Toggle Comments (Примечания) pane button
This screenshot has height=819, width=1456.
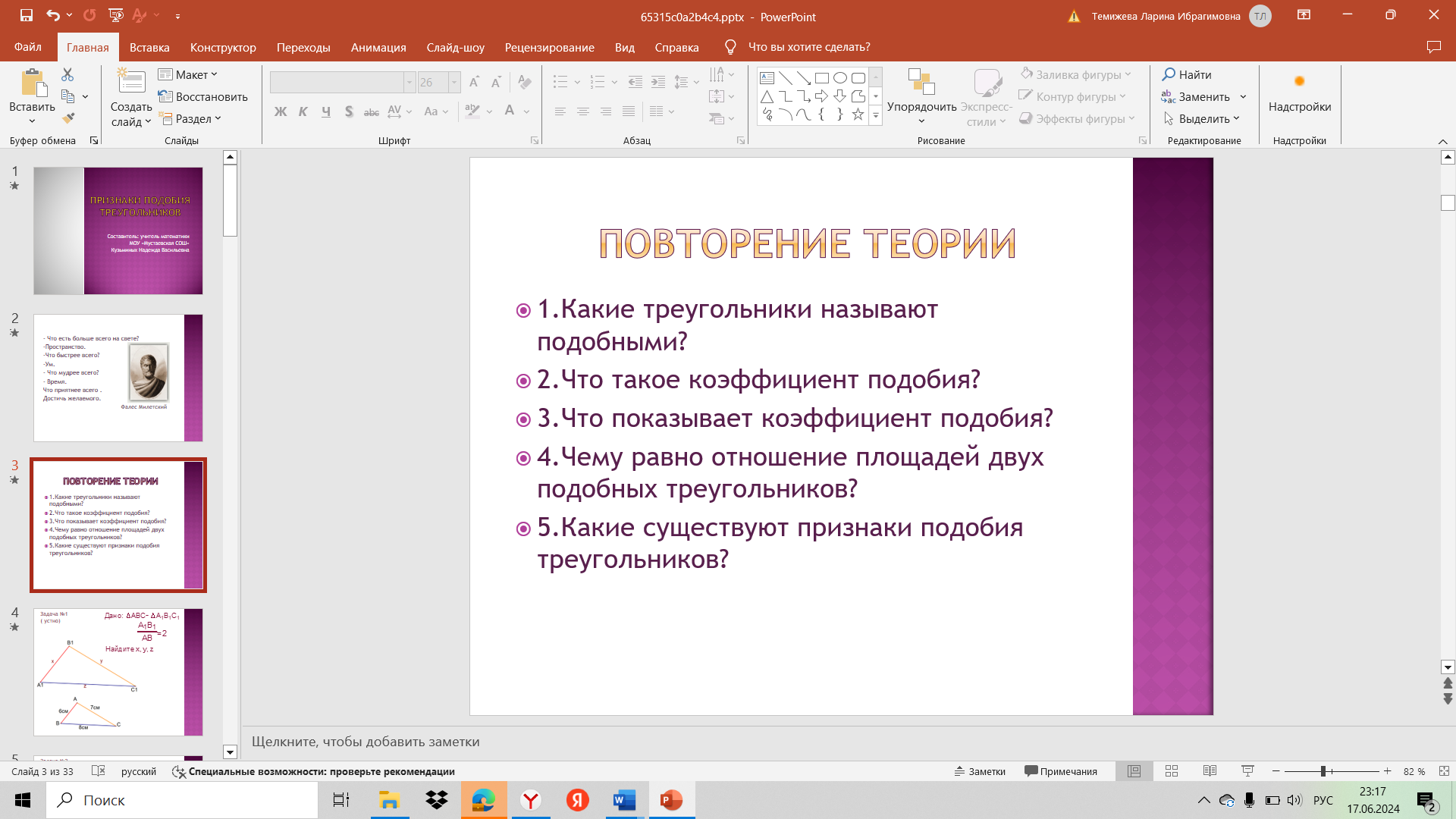tap(1061, 771)
